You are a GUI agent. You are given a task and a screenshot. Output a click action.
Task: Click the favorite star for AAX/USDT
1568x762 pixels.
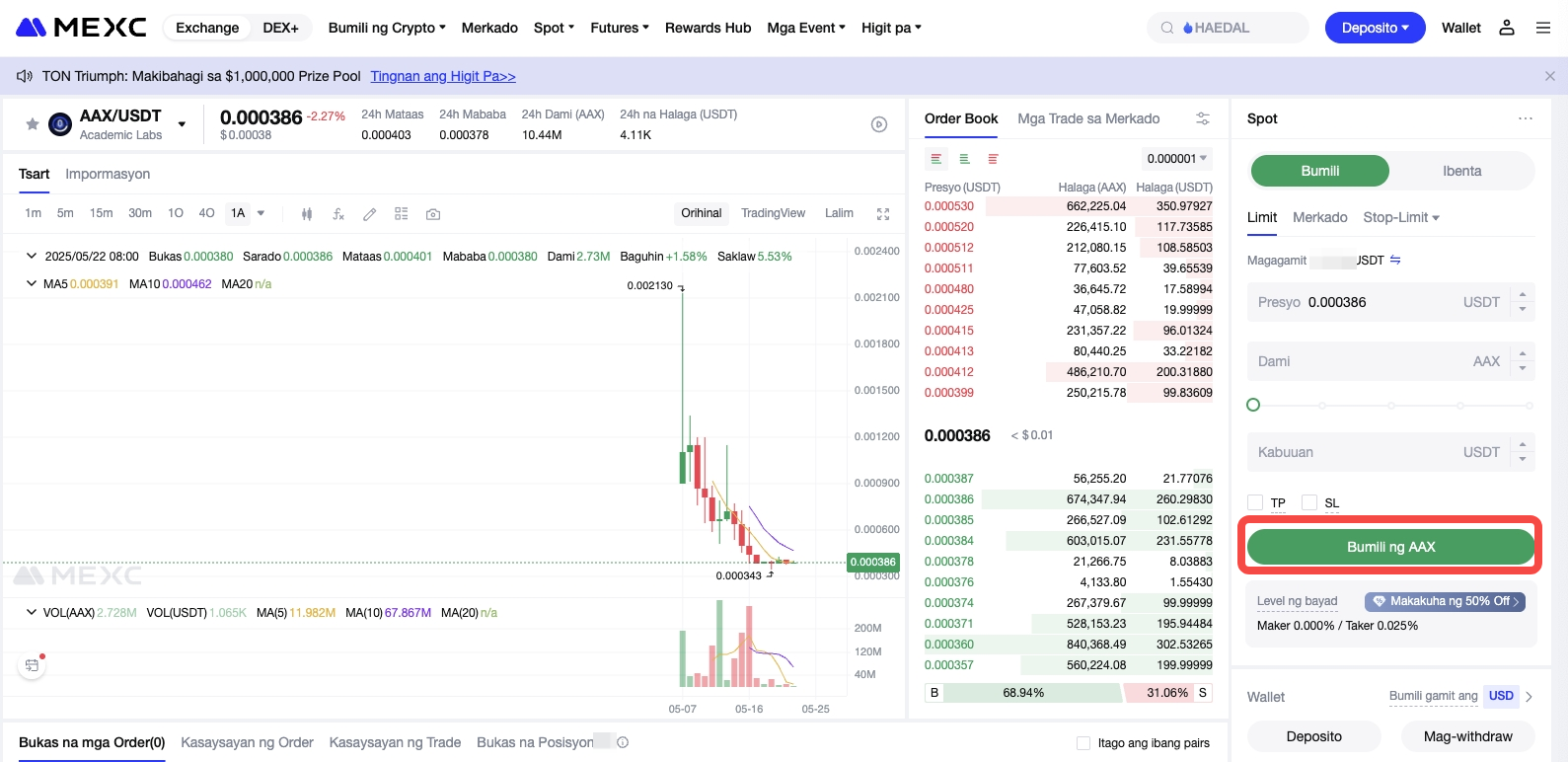pyautogui.click(x=33, y=124)
